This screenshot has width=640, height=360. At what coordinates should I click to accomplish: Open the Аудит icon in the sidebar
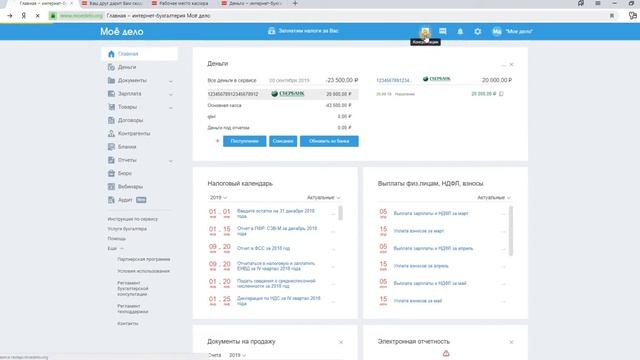tap(111, 200)
